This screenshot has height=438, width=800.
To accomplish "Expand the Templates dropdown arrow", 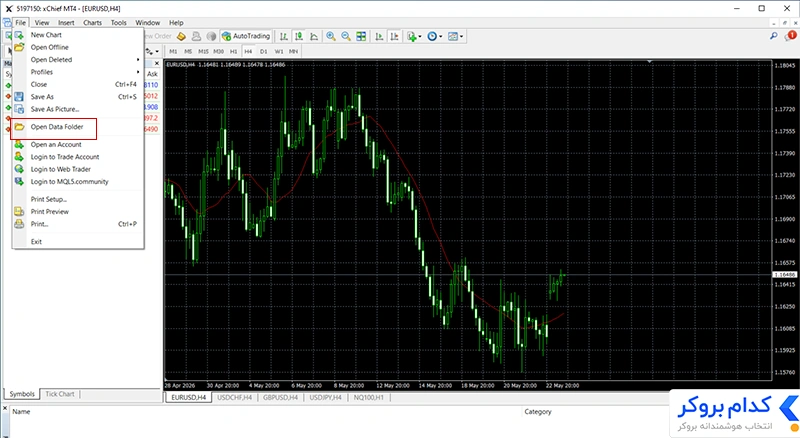I will 461,36.
